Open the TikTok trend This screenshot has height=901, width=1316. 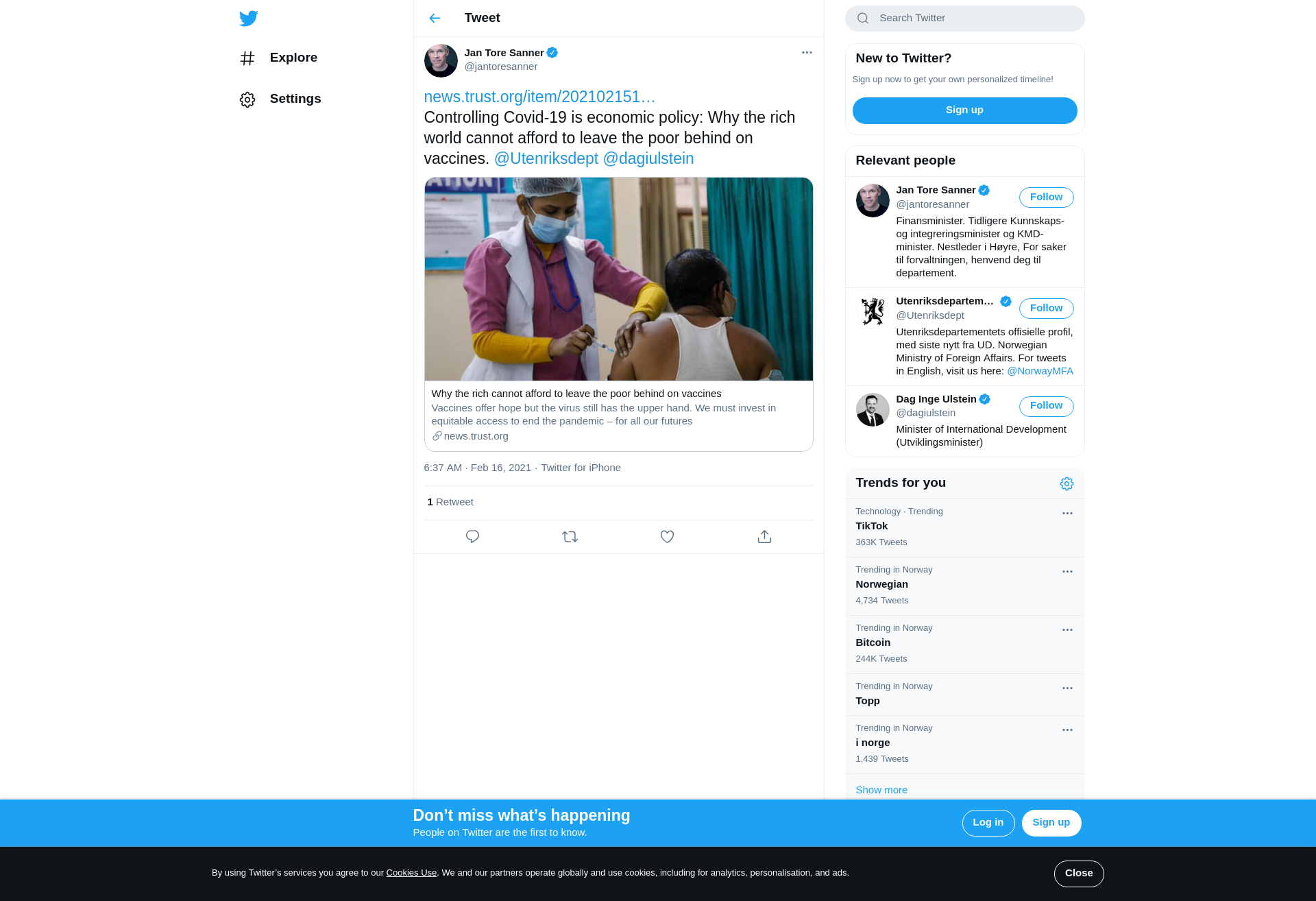coord(964,528)
